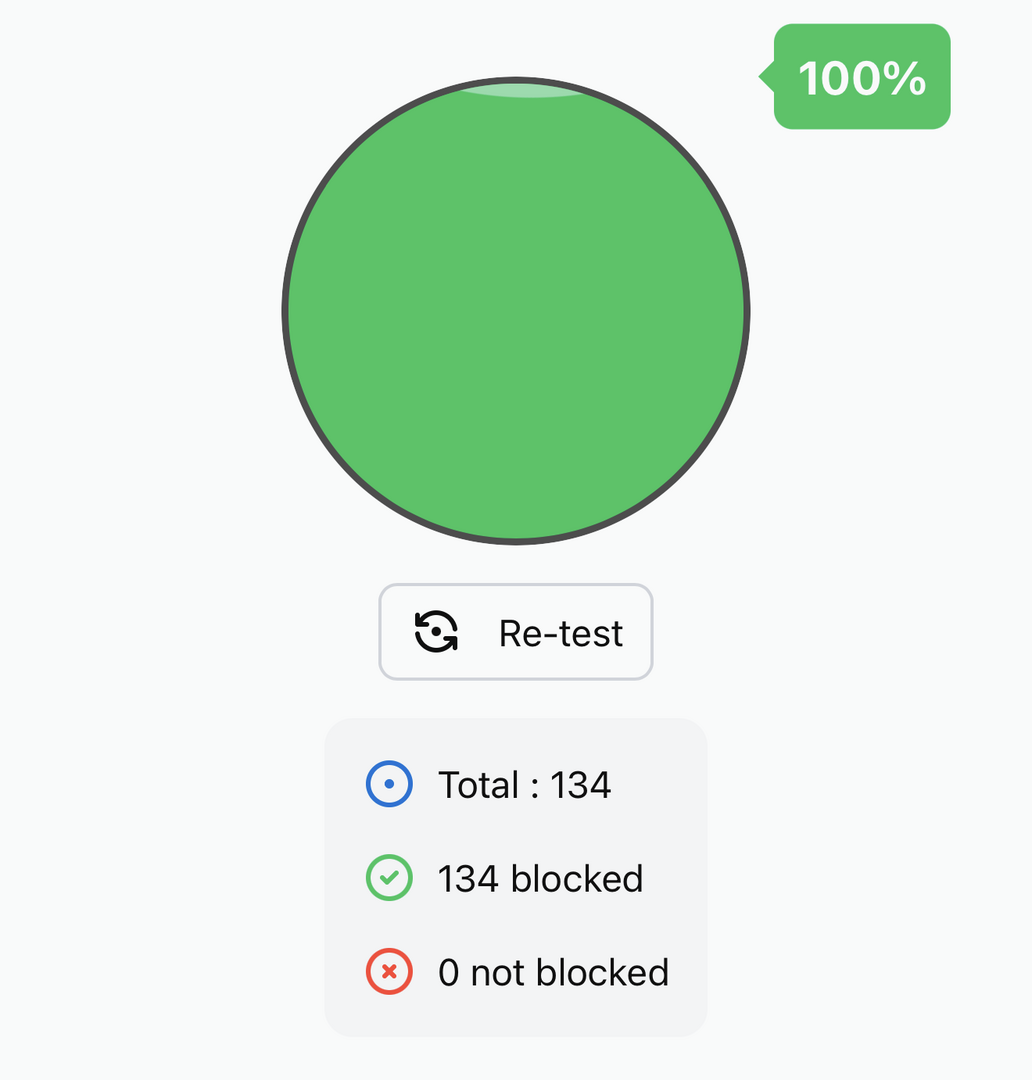Image resolution: width=1032 pixels, height=1080 pixels.
Task: Click the pointer arrow of 100% badge
Action: click(x=766, y=76)
